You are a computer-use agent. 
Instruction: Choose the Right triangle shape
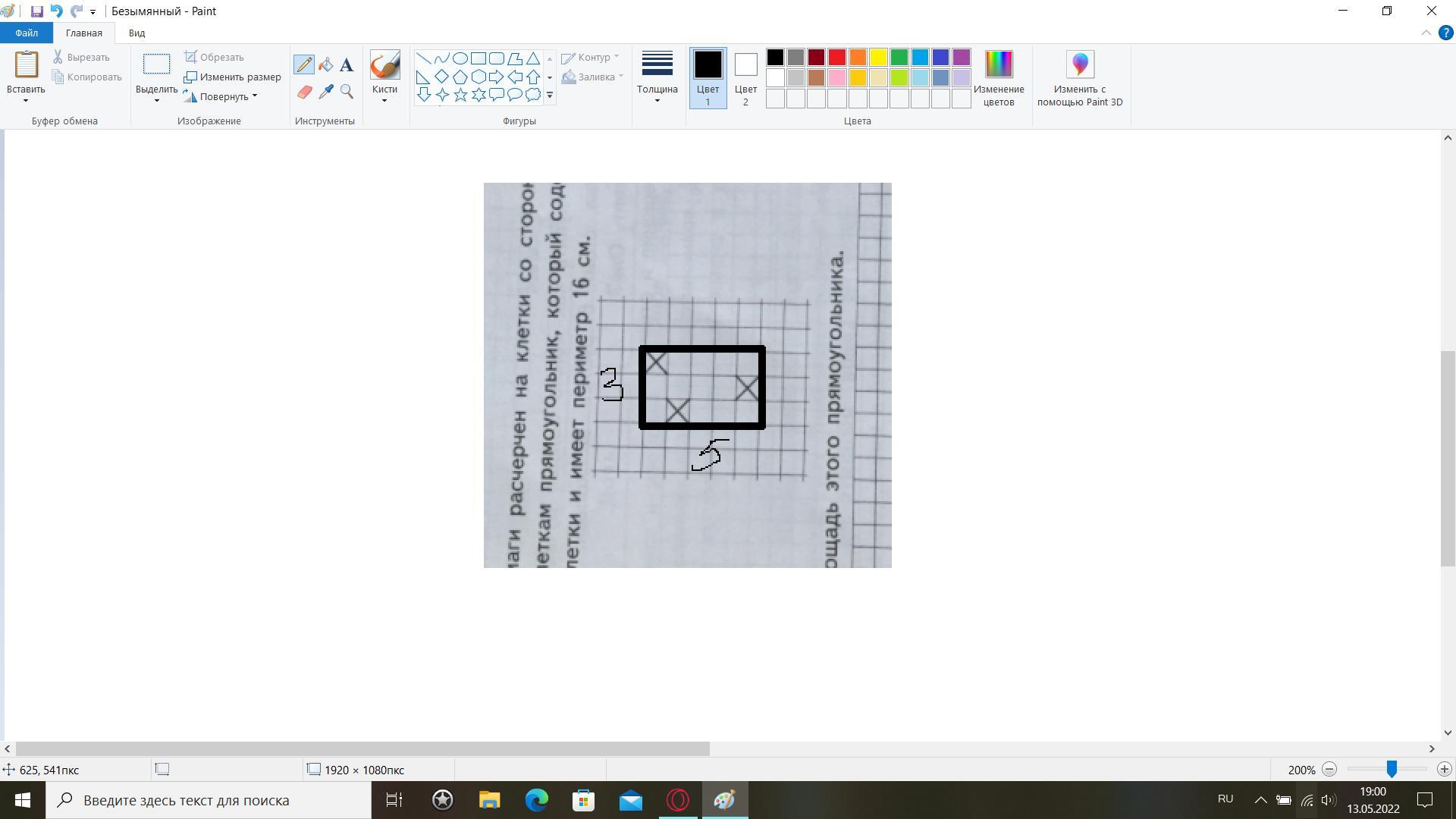[x=424, y=77]
